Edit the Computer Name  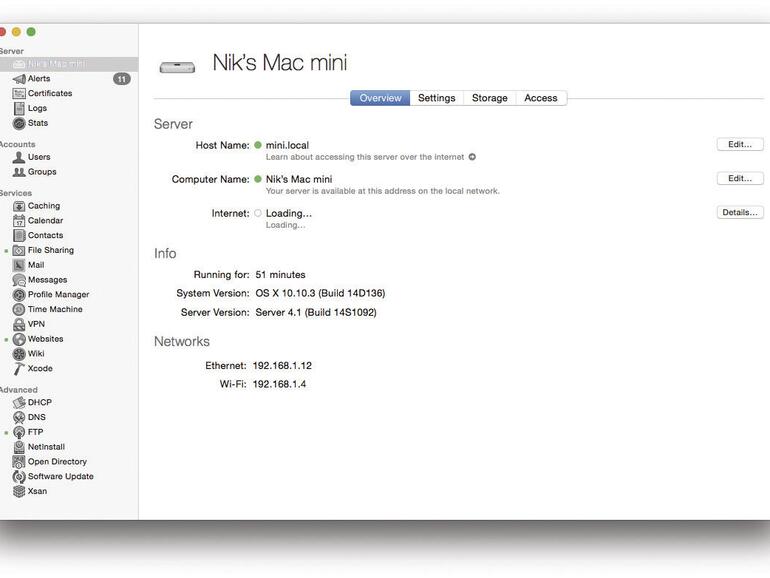740,178
